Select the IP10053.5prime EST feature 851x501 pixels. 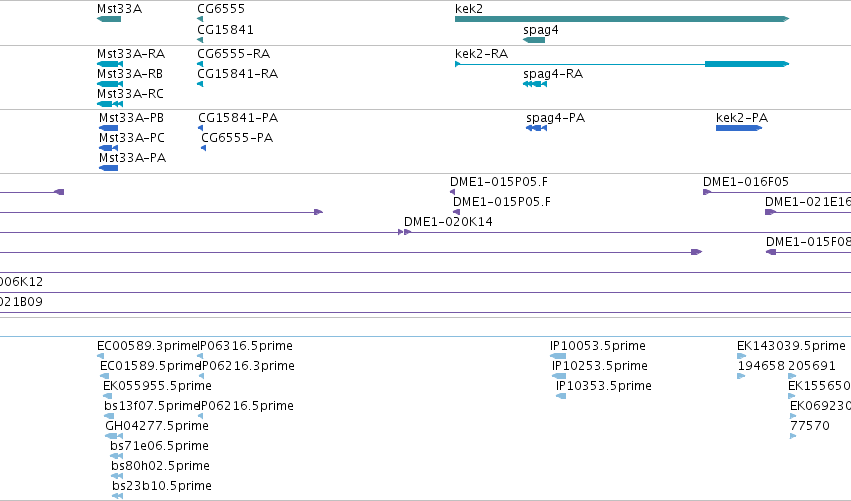coord(558,356)
